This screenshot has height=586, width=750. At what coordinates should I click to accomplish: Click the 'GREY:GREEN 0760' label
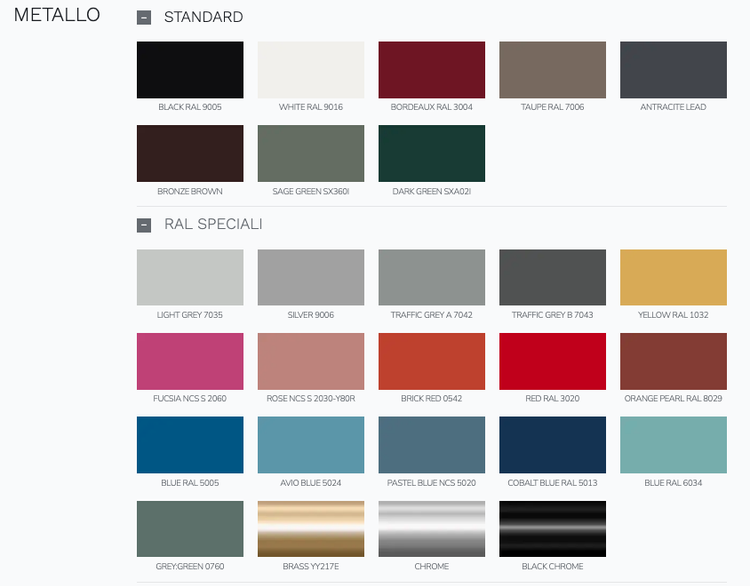[x=190, y=566]
